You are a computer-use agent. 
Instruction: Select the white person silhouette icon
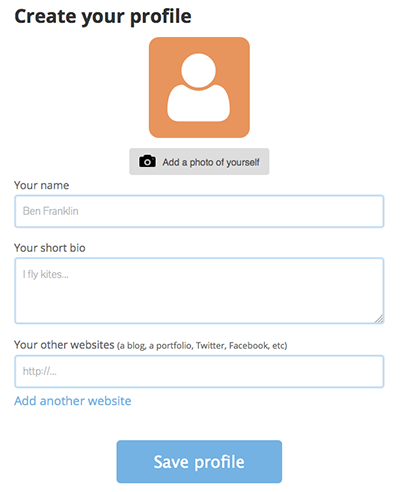coord(199,88)
